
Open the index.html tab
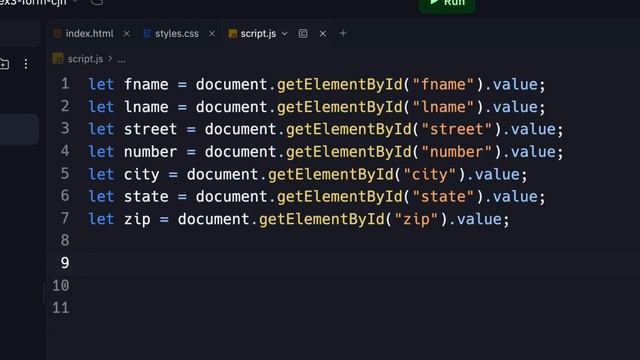coord(89,33)
